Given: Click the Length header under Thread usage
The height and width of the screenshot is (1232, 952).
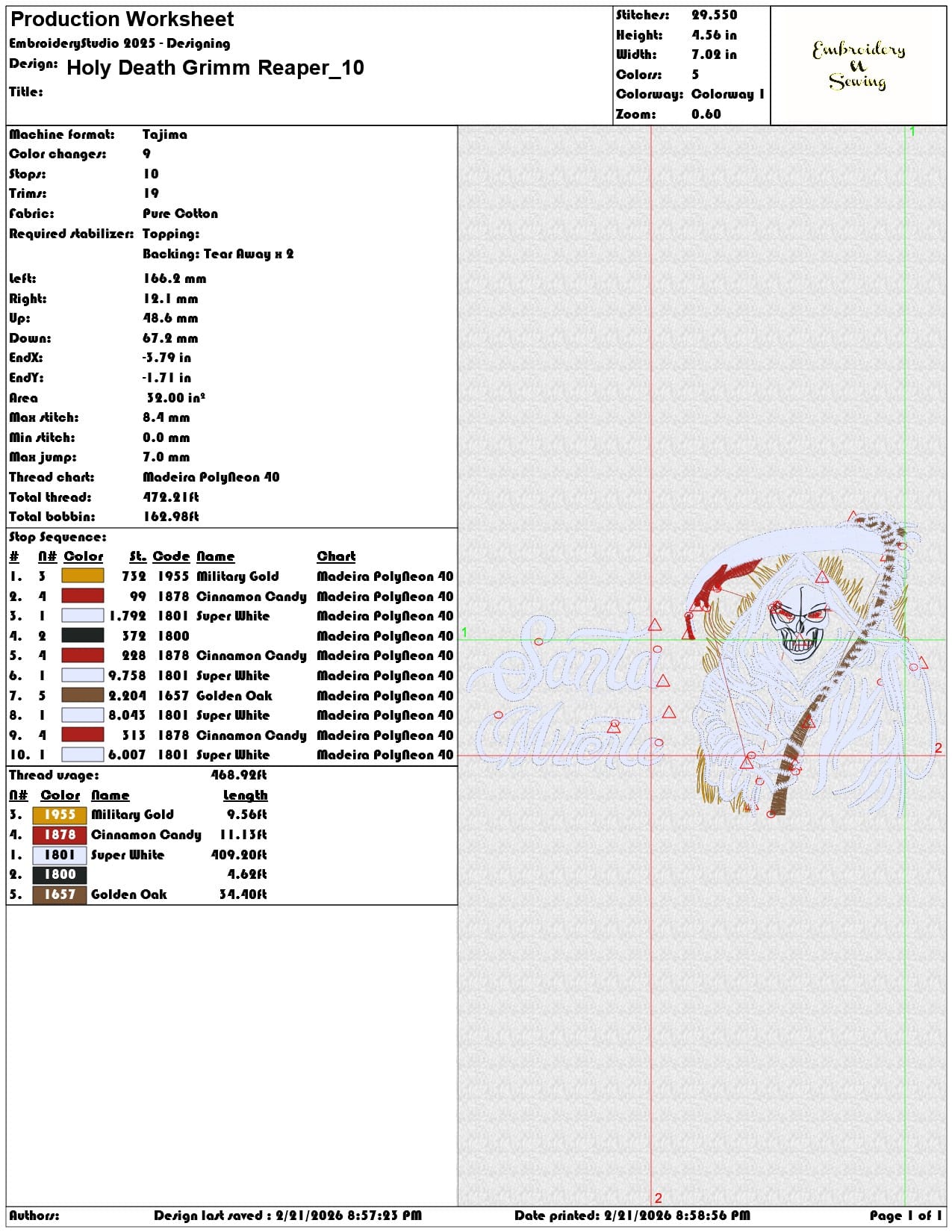Looking at the screenshot, I should [245, 795].
